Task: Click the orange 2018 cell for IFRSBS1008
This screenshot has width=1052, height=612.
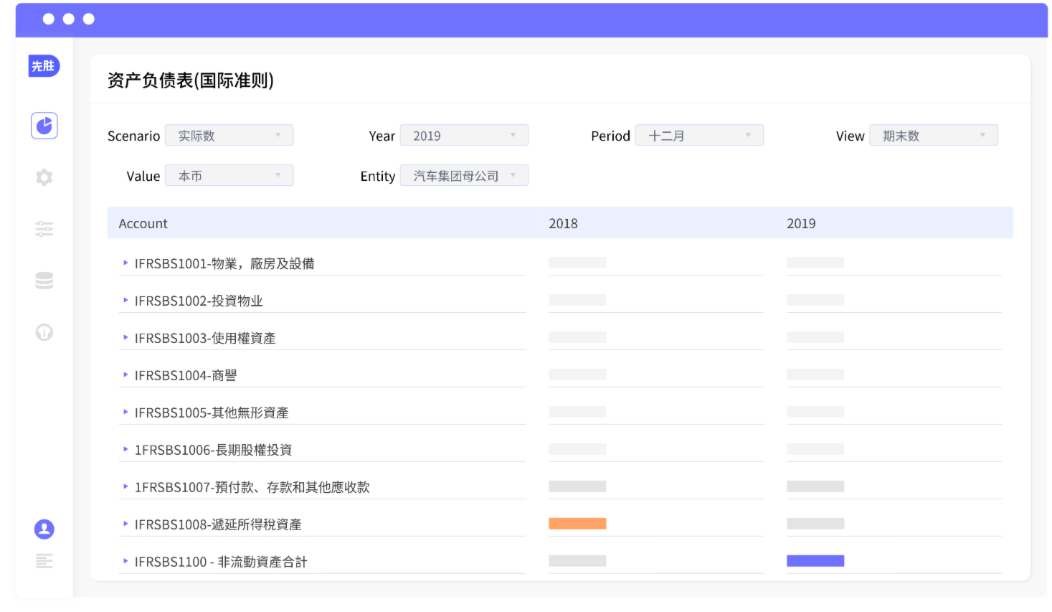Action: tap(577, 524)
